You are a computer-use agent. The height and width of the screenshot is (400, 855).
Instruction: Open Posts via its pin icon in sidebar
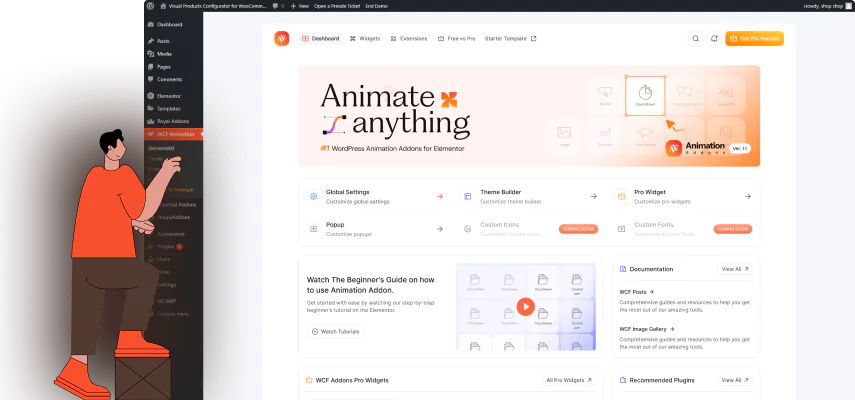[x=150, y=41]
